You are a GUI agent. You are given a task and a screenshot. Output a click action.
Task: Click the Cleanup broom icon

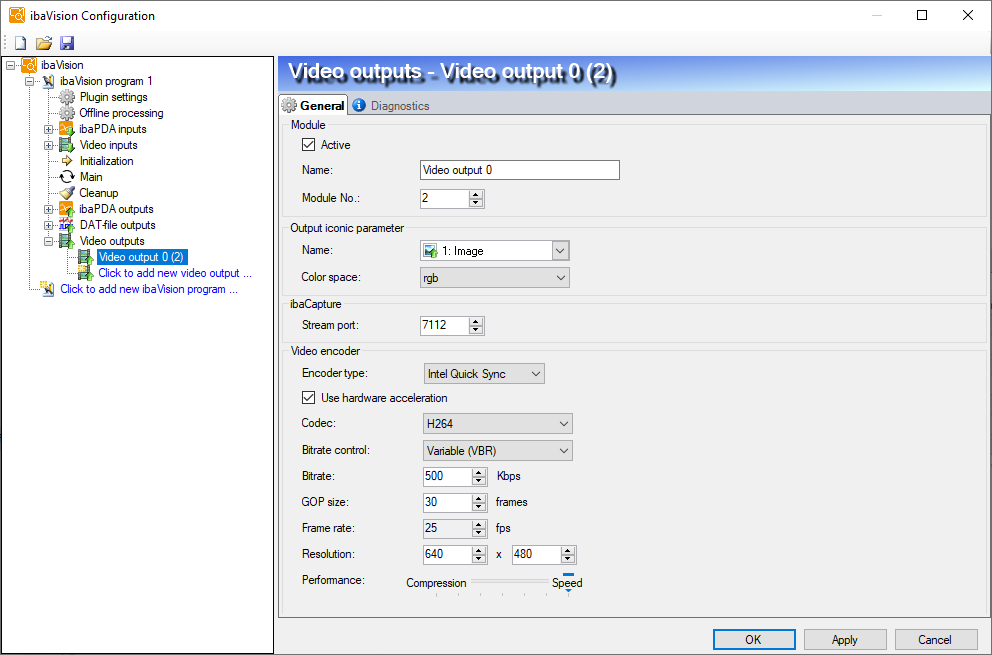click(67, 193)
